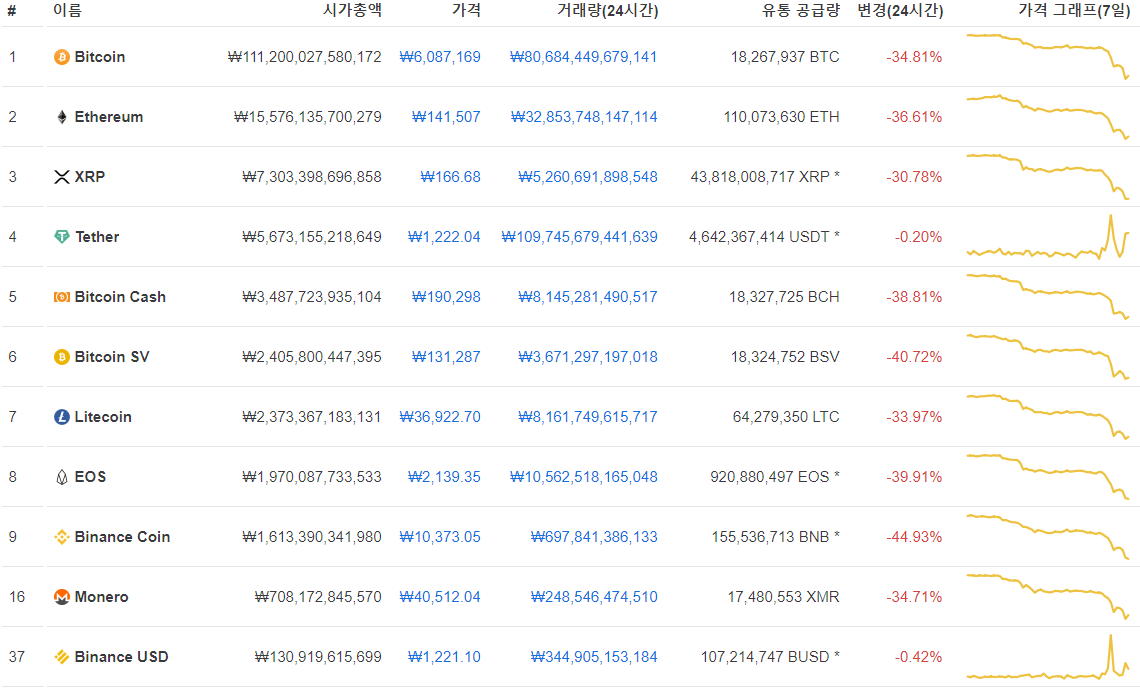The image size is (1140, 691).
Task: Open the Bitcoin Cash name link
Action: pos(120,297)
